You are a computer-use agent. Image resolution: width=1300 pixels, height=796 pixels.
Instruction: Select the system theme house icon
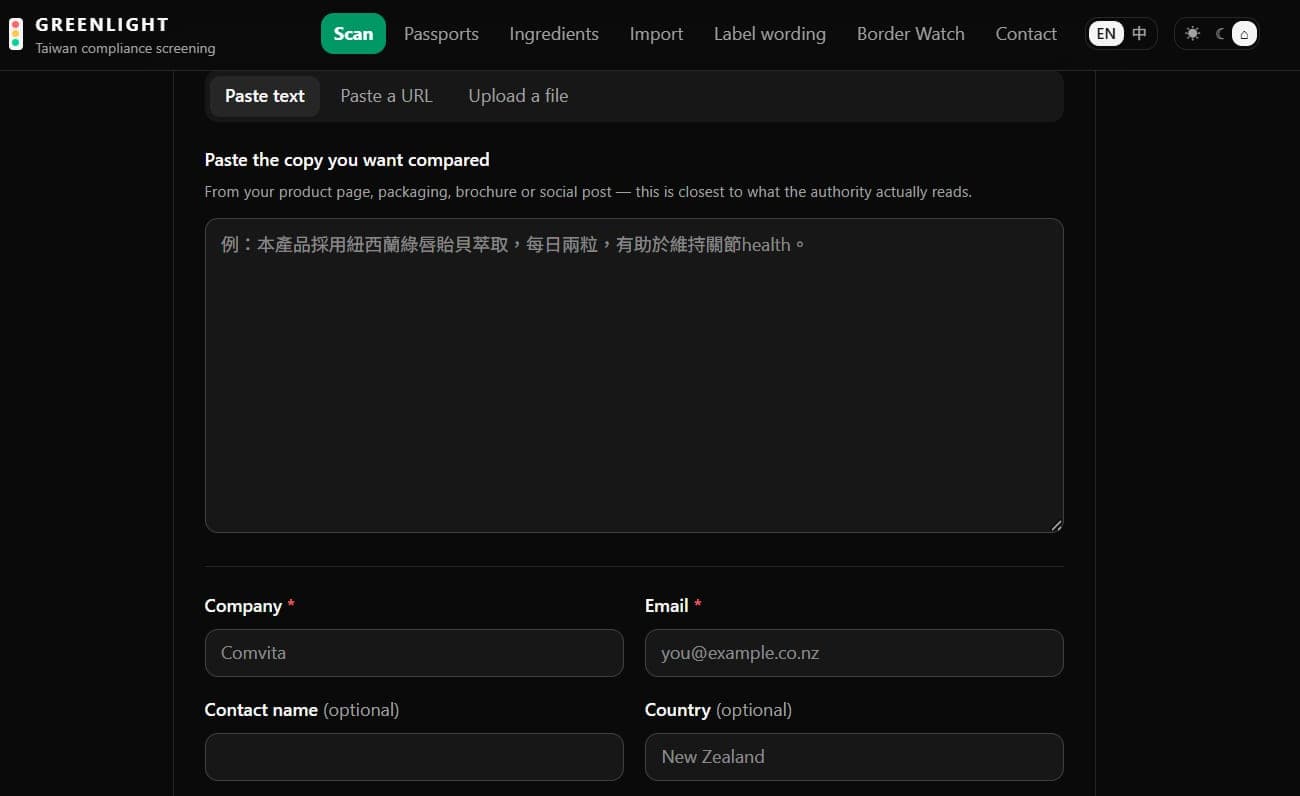tap(1244, 34)
